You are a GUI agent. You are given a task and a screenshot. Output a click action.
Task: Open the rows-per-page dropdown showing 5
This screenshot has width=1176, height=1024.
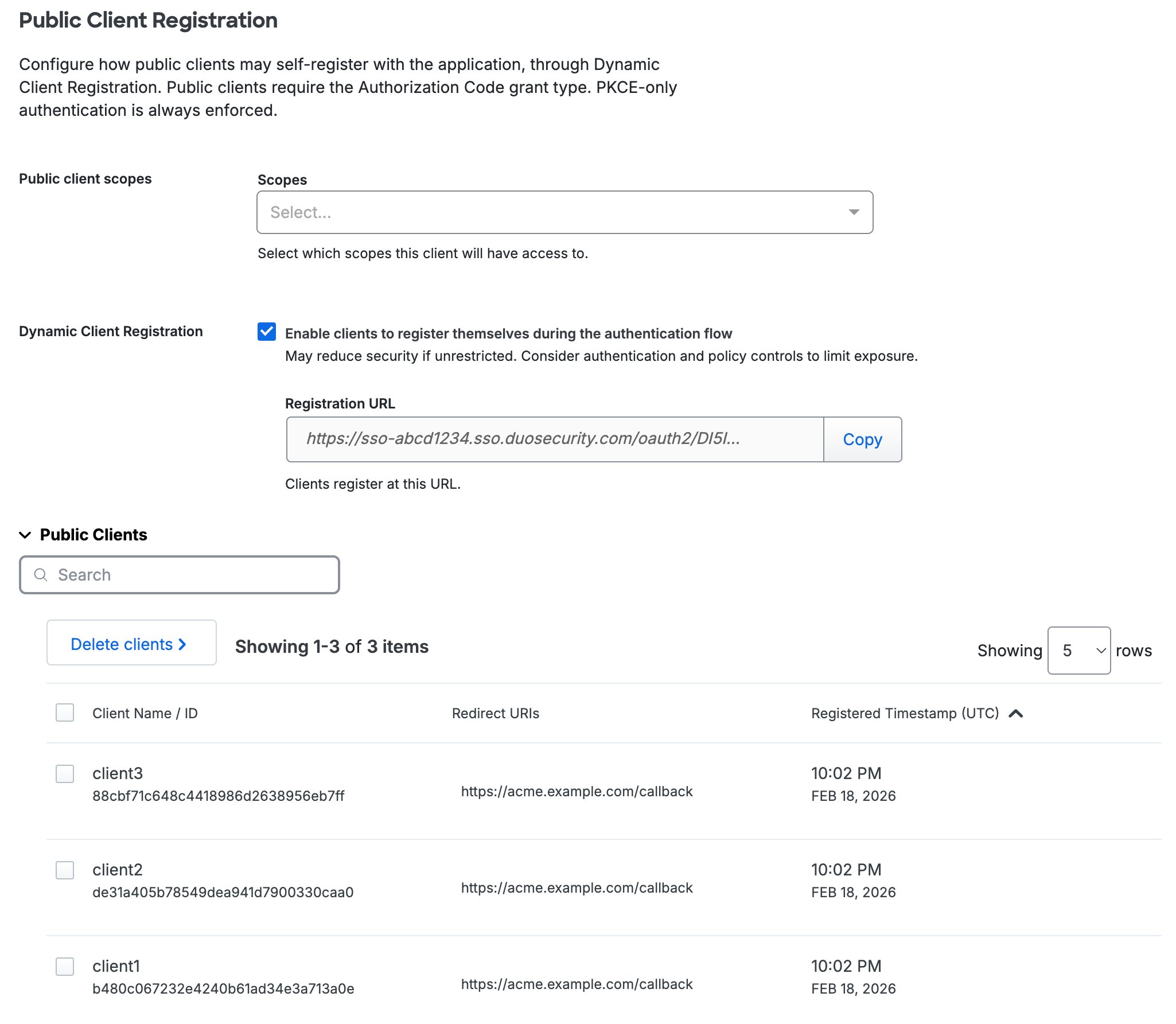coord(1078,650)
